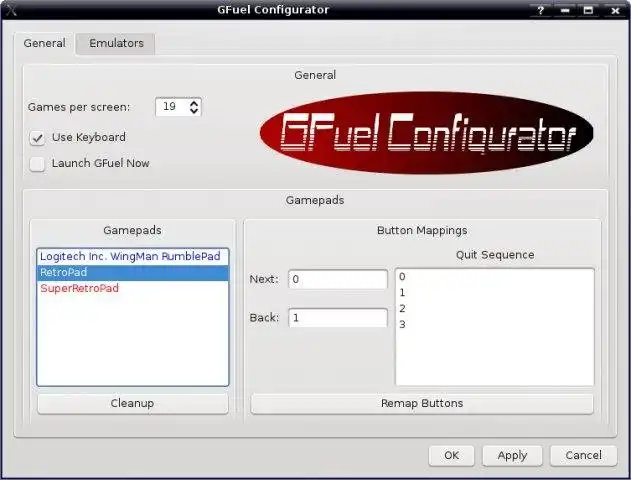This screenshot has height=480, width=631.
Task: Close the GFuel Configurator window
Action: [x=615, y=10]
